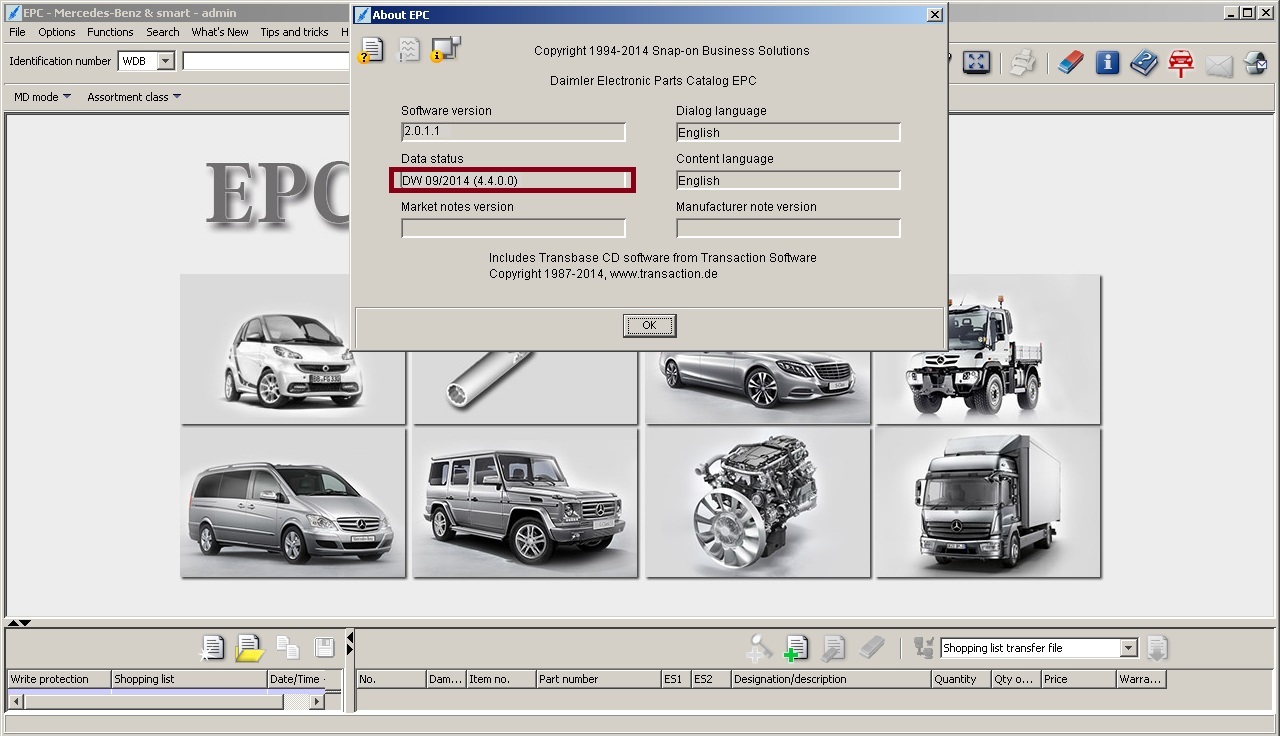Click the document help icon in About EPC
The height and width of the screenshot is (736, 1280).
[371, 49]
